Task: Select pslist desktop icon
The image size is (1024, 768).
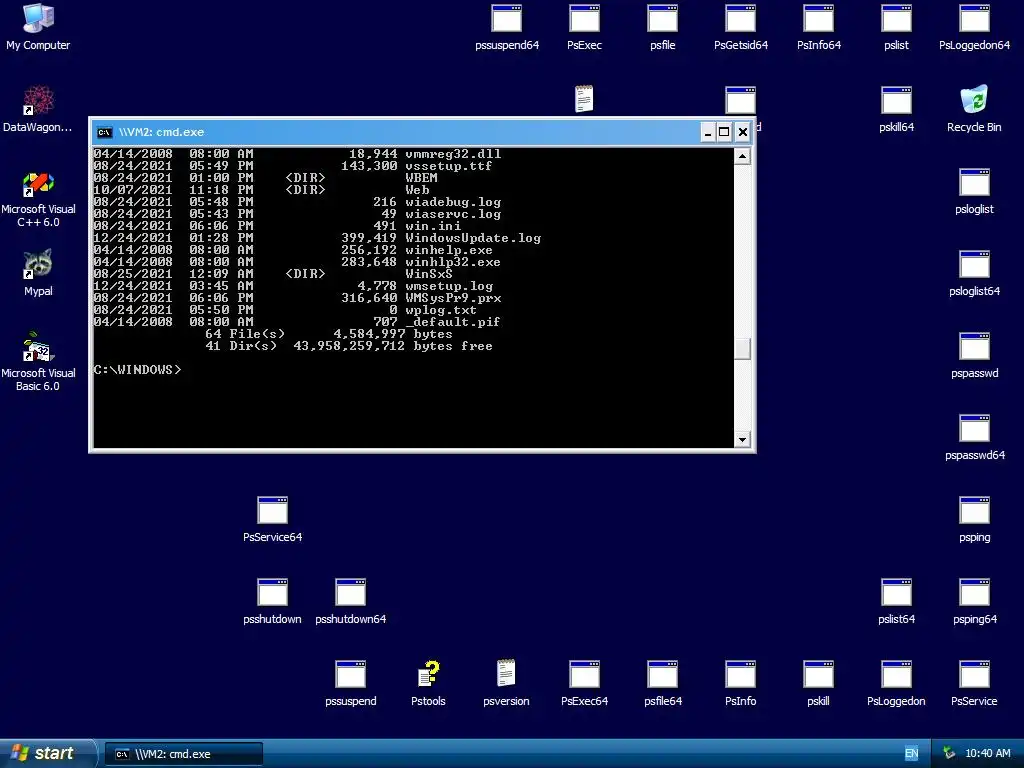Action: click(896, 27)
